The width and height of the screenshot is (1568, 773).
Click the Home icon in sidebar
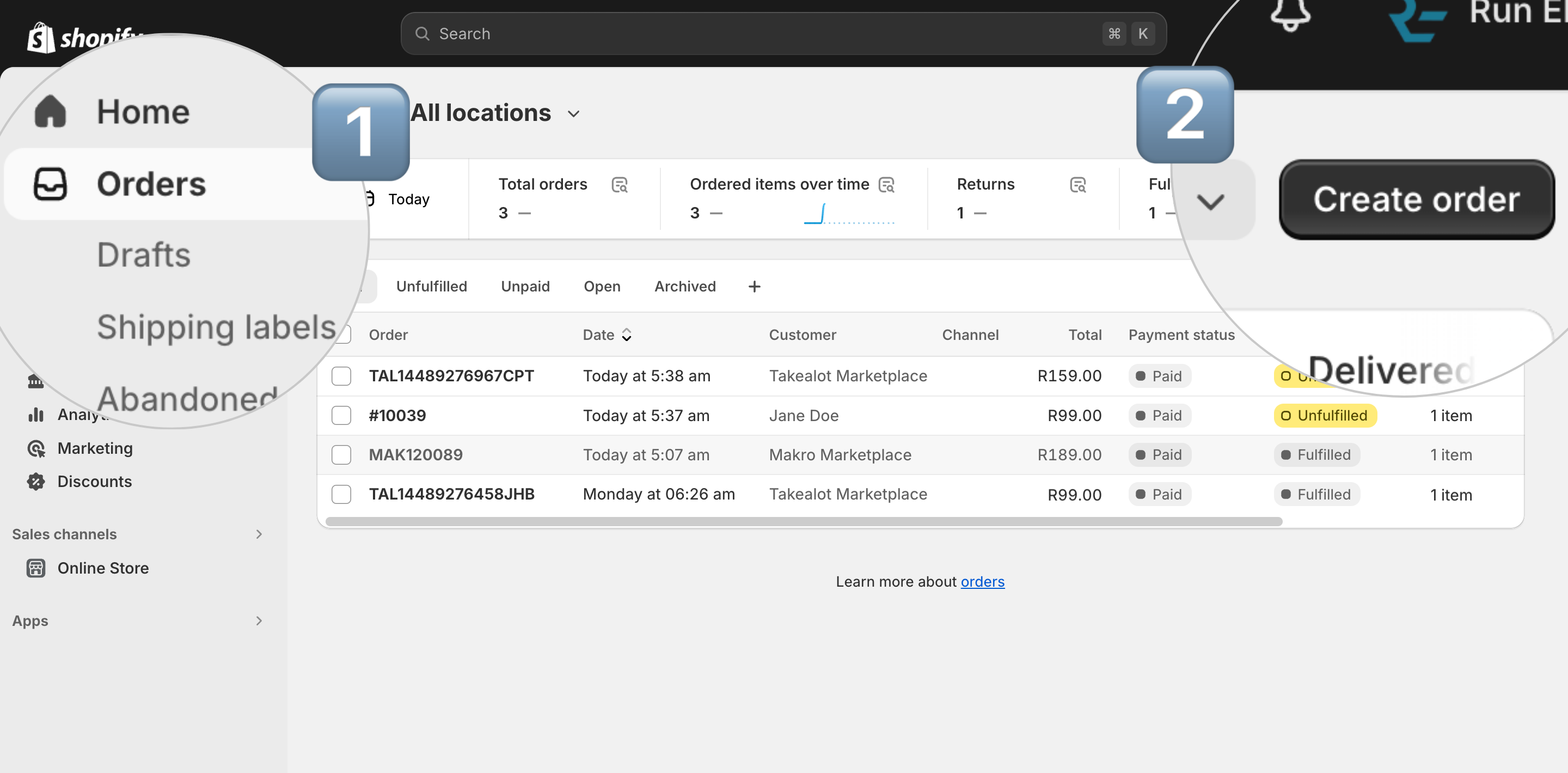point(50,112)
